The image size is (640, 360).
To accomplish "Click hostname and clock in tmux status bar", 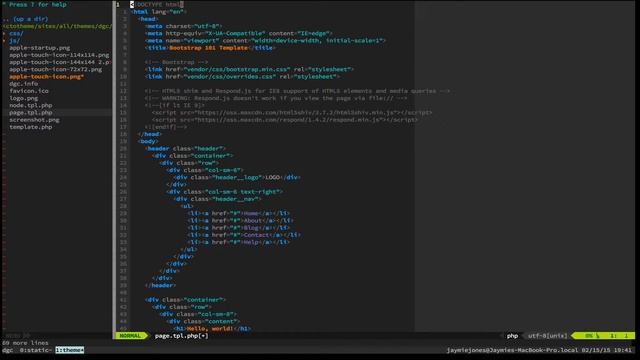I will 539,350.
